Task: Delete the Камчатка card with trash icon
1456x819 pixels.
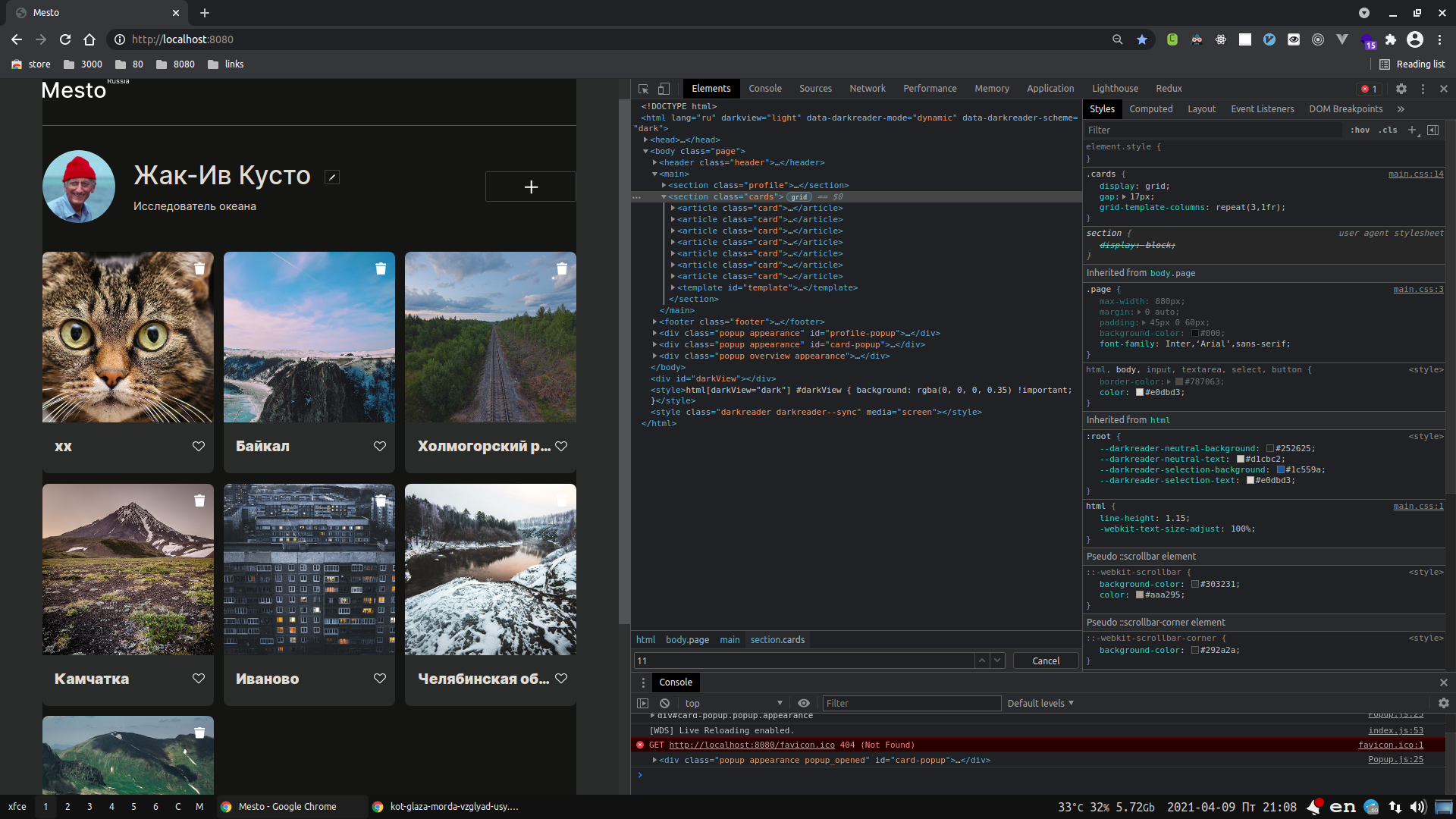Action: coord(199,500)
